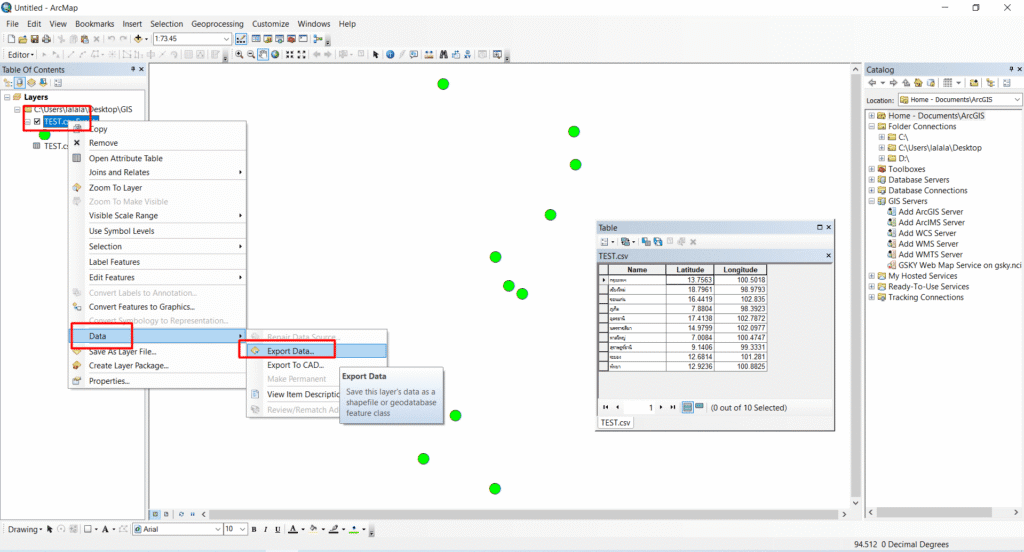1024x552 pixels.
Task: Change fill color bucket
Action: click(x=313, y=530)
